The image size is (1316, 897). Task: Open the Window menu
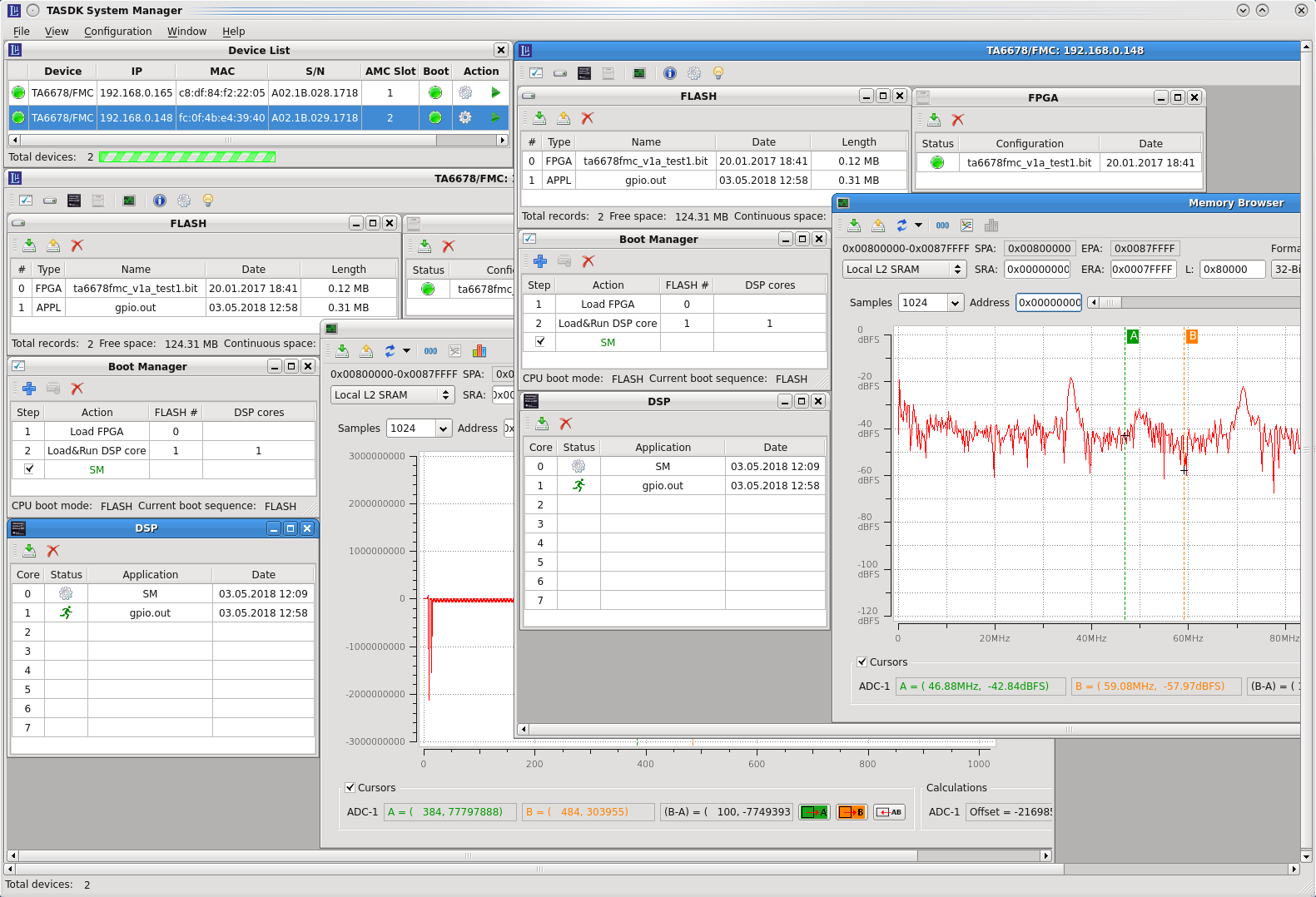(x=186, y=32)
